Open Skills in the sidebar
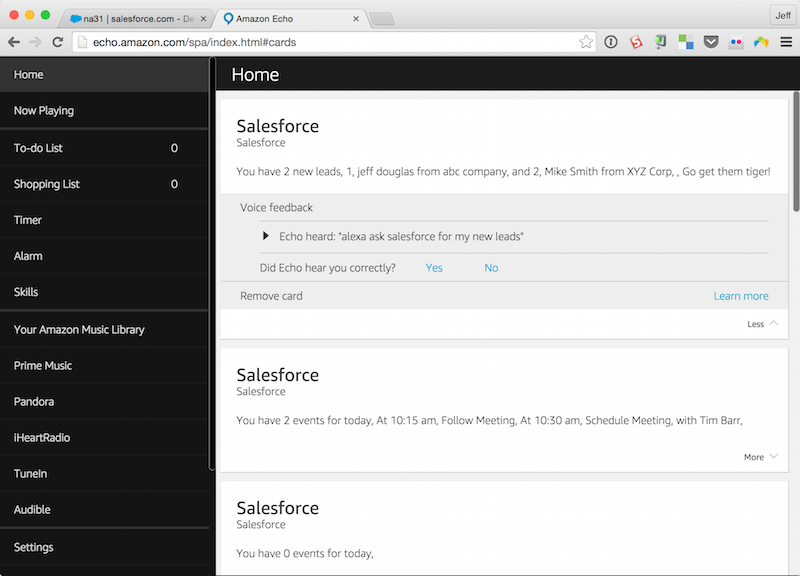The width and height of the screenshot is (800, 576). pyautogui.click(x=104, y=292)
